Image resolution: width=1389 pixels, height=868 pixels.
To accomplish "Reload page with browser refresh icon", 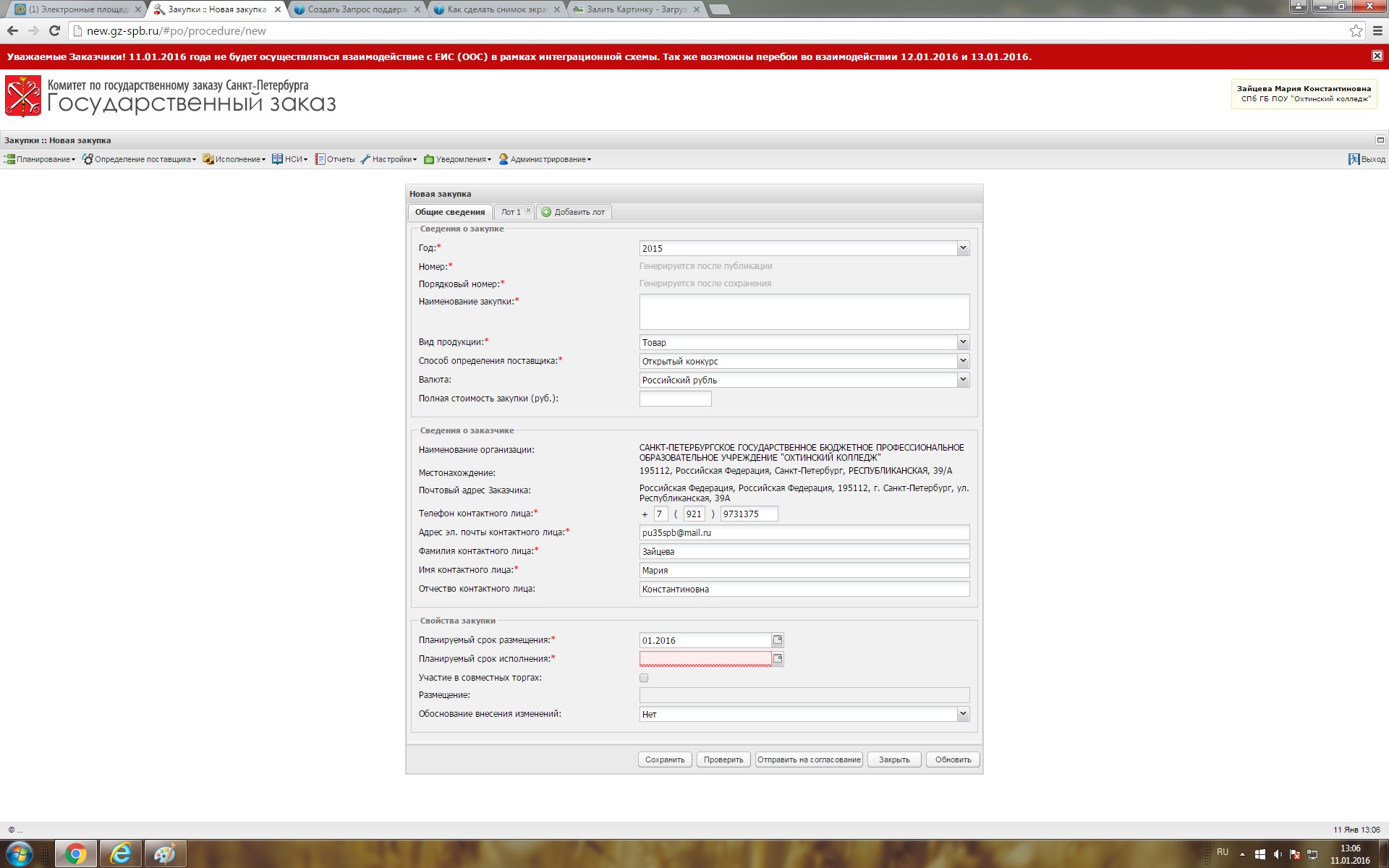I will coord(54,30).
